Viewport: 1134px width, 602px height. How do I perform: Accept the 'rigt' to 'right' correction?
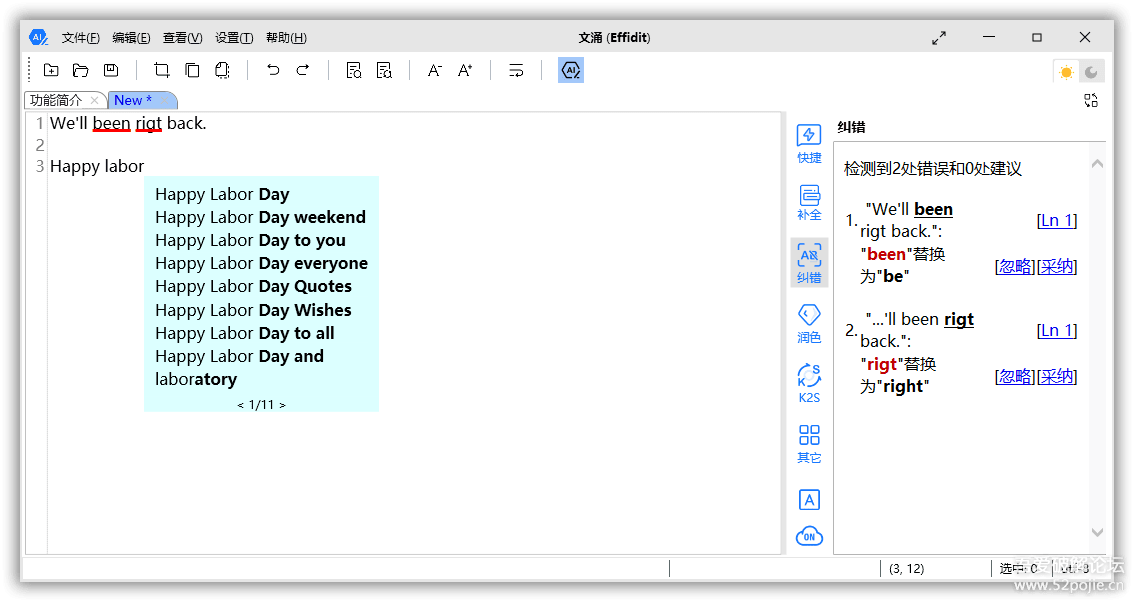(x=1057, y=376)
